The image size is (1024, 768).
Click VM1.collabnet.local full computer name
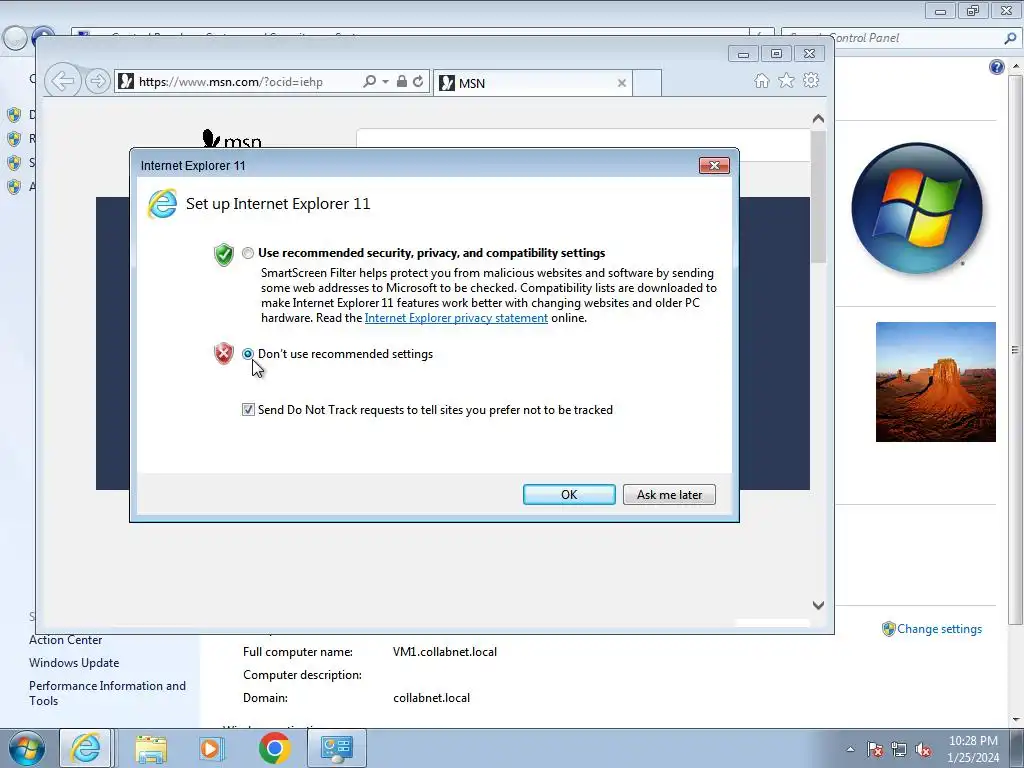(445, 652)
